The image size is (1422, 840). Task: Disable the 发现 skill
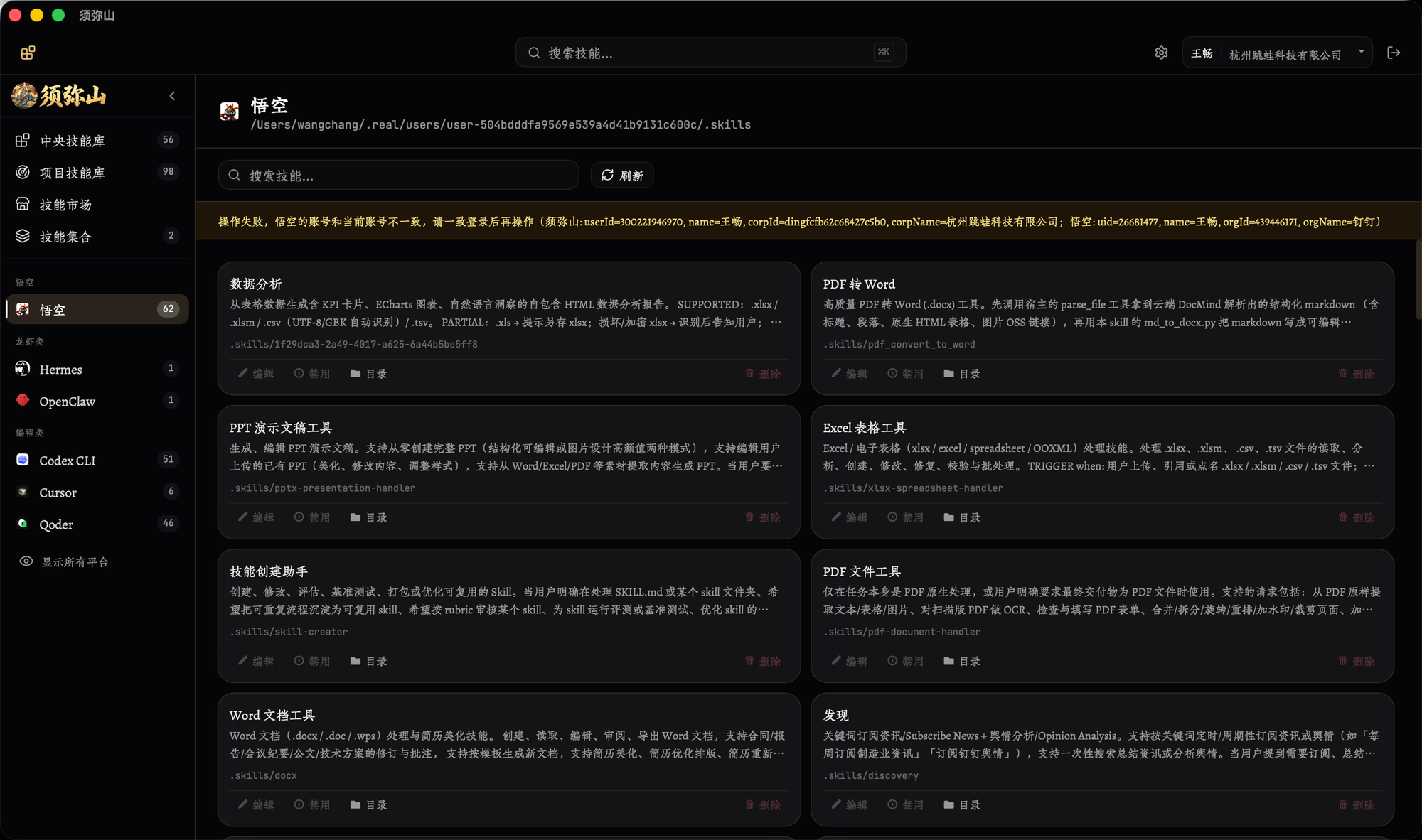click(905, 804)
